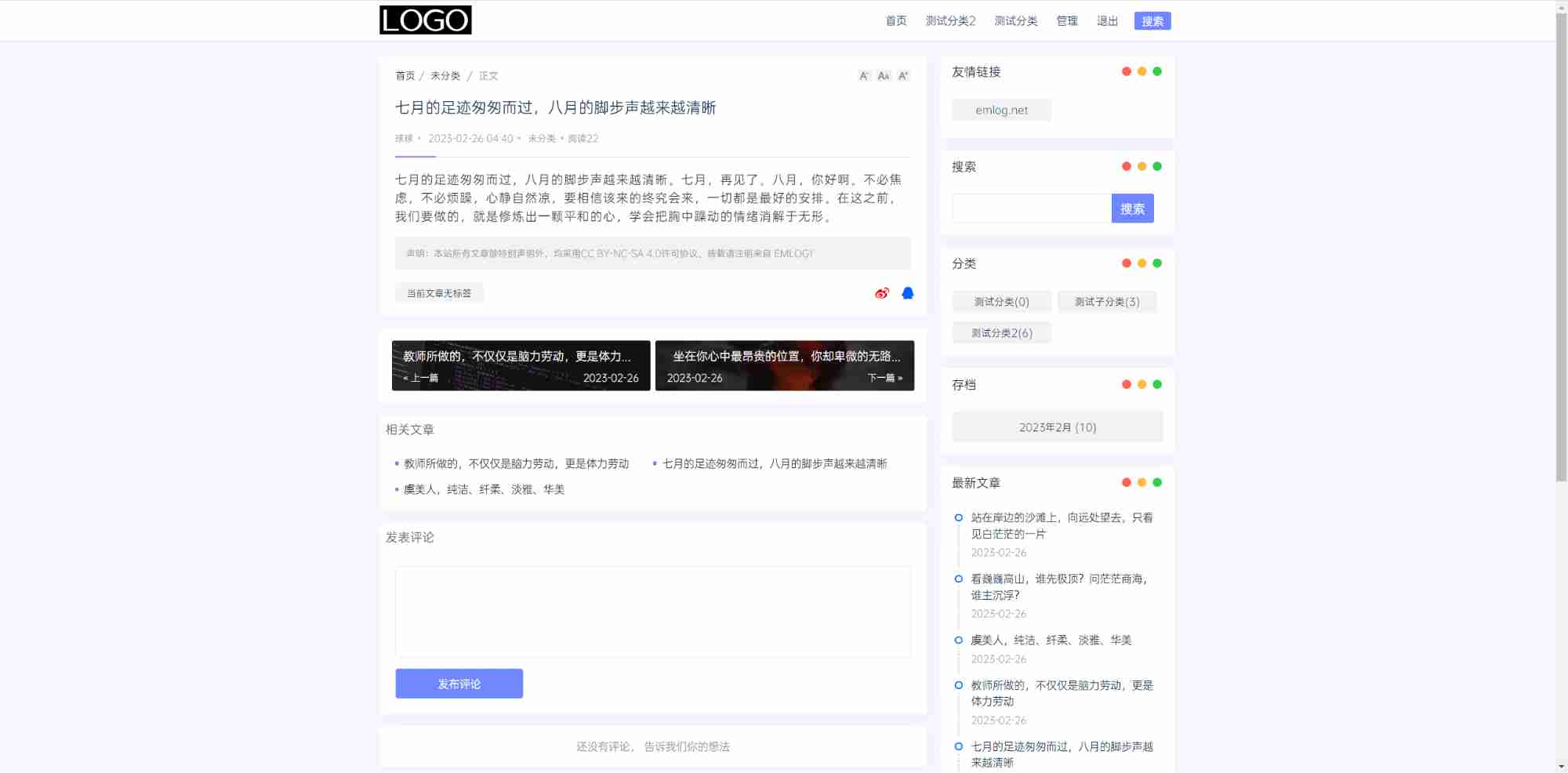Image resolution: width=1568 pixels, height=773 pixels.
Task: Share the article via the QQ icon
Action: click(908, 293)
